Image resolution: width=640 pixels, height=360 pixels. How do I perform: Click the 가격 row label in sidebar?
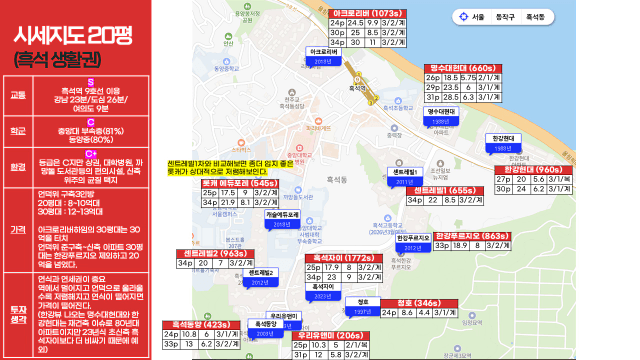18,230
